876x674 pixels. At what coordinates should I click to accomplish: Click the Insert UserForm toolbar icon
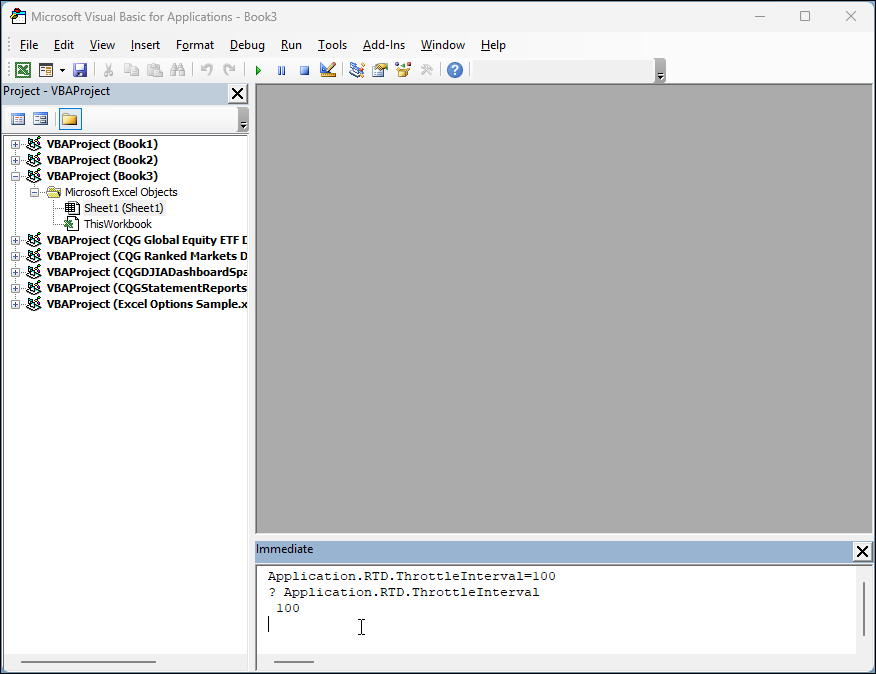(x=46, y=70)
